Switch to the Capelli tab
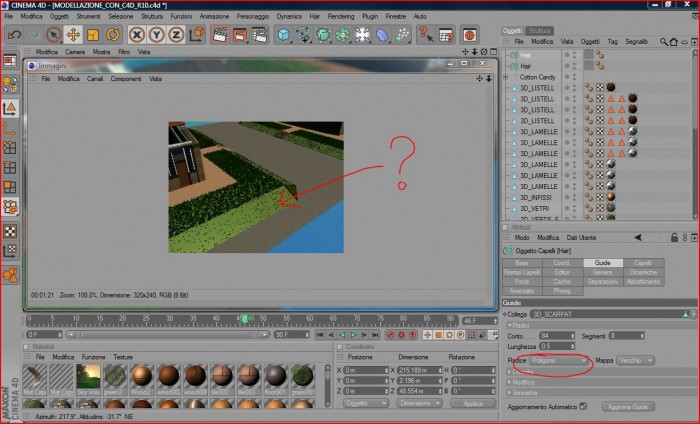700x424 pixels. [643, 263]
